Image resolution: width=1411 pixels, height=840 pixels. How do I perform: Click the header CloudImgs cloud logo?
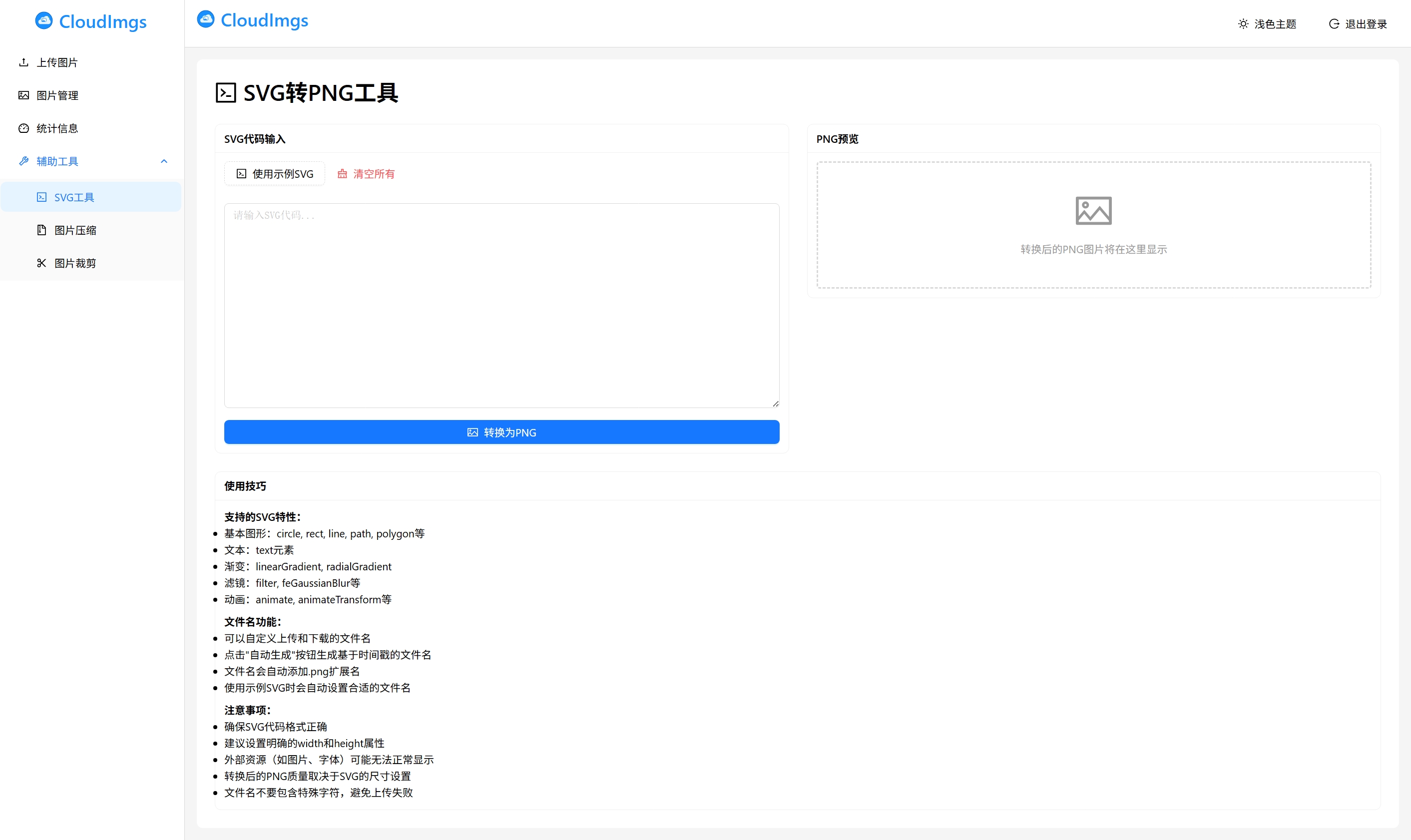205,19
